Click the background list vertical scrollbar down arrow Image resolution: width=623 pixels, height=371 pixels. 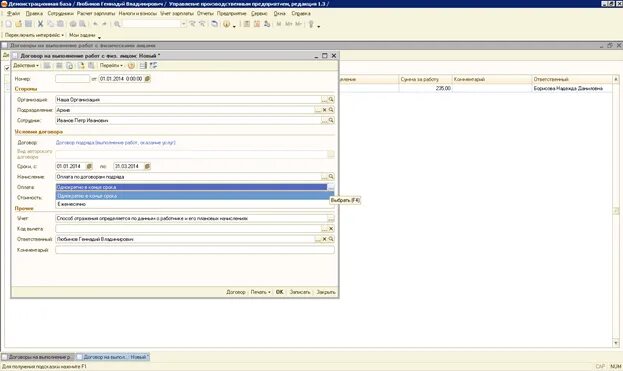pyautogui.click(x=616, y=343)
